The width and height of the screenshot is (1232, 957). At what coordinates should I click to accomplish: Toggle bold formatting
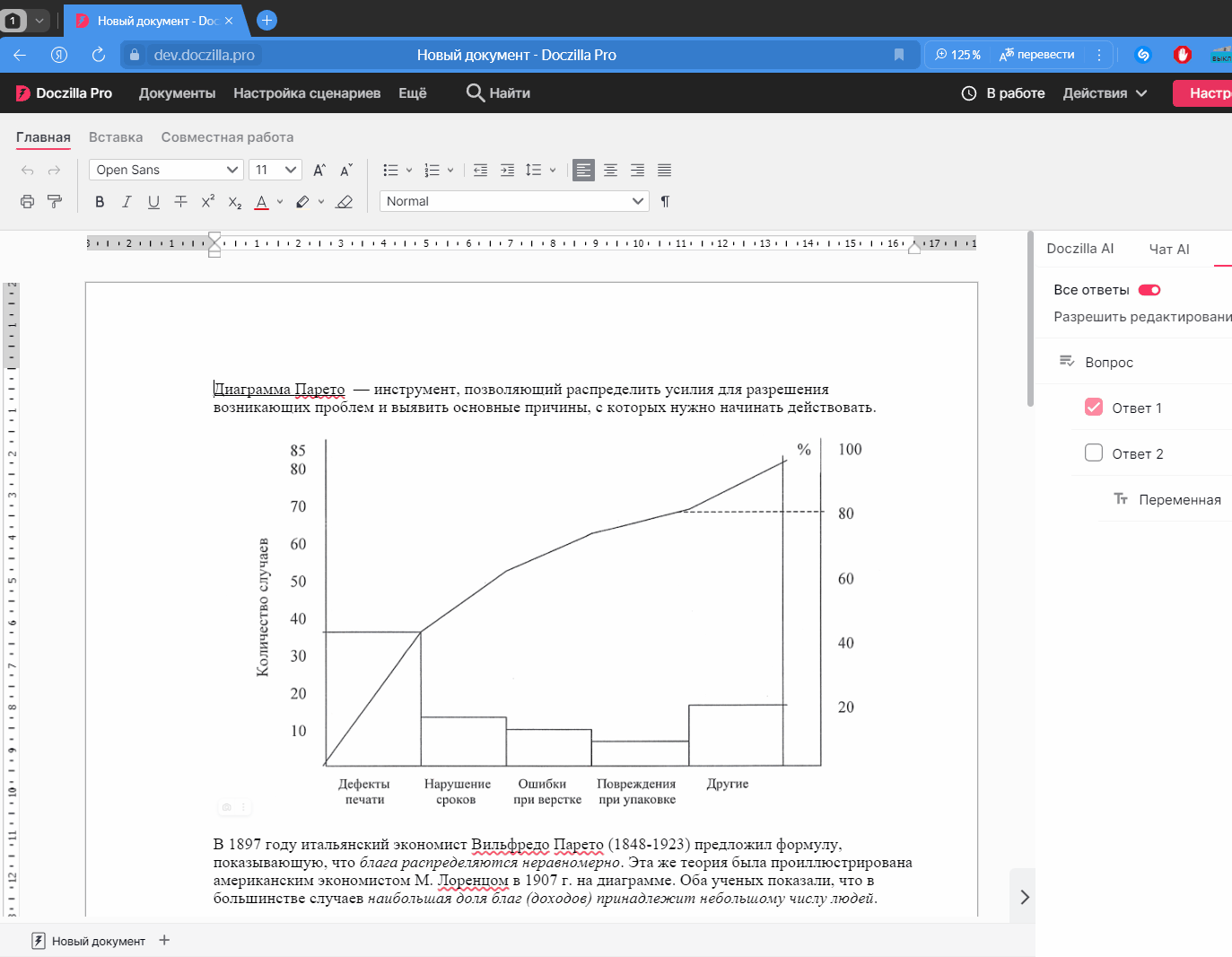[100, 202]
